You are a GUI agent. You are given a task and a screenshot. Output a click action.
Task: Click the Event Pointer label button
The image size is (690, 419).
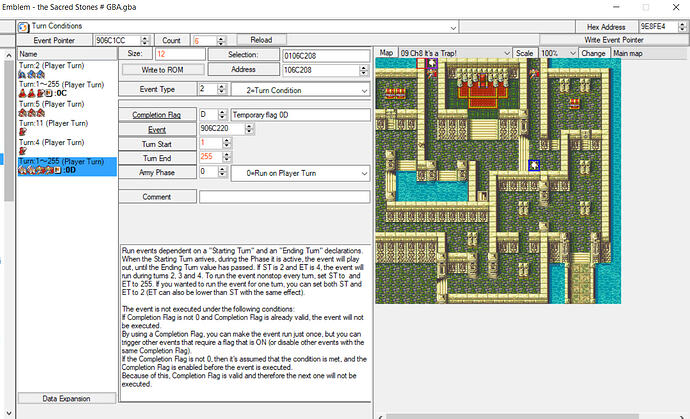(54, 40)
